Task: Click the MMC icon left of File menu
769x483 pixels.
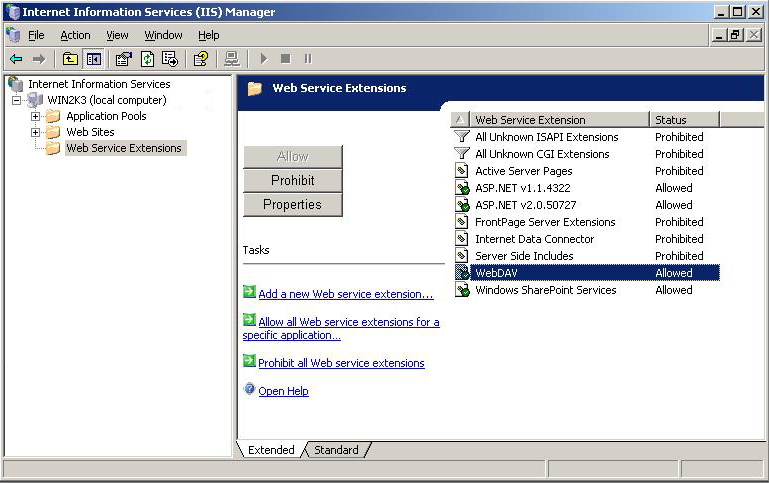Action: click(13, 35)
